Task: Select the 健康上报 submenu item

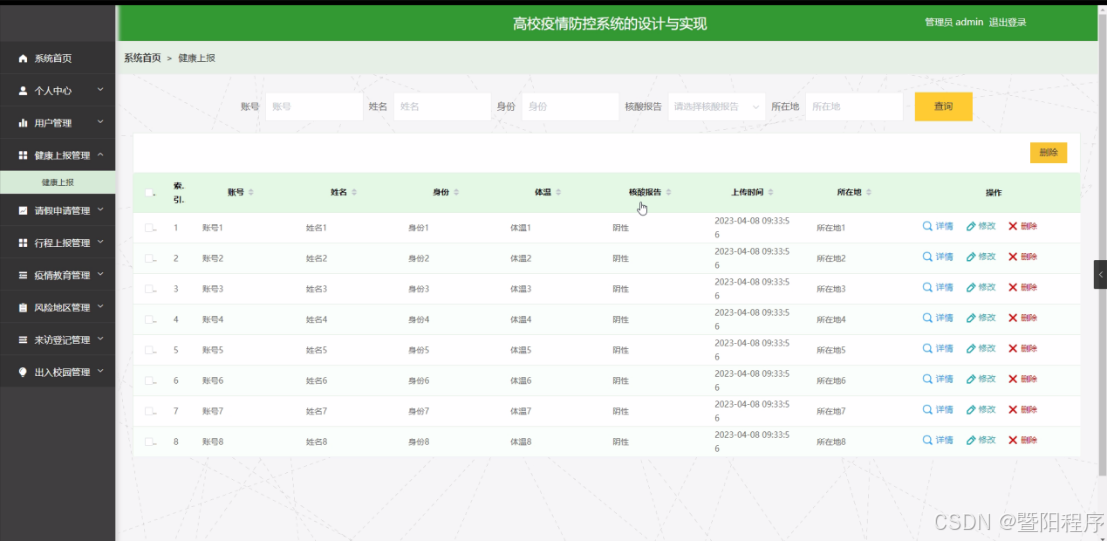Action: [57, 182]
